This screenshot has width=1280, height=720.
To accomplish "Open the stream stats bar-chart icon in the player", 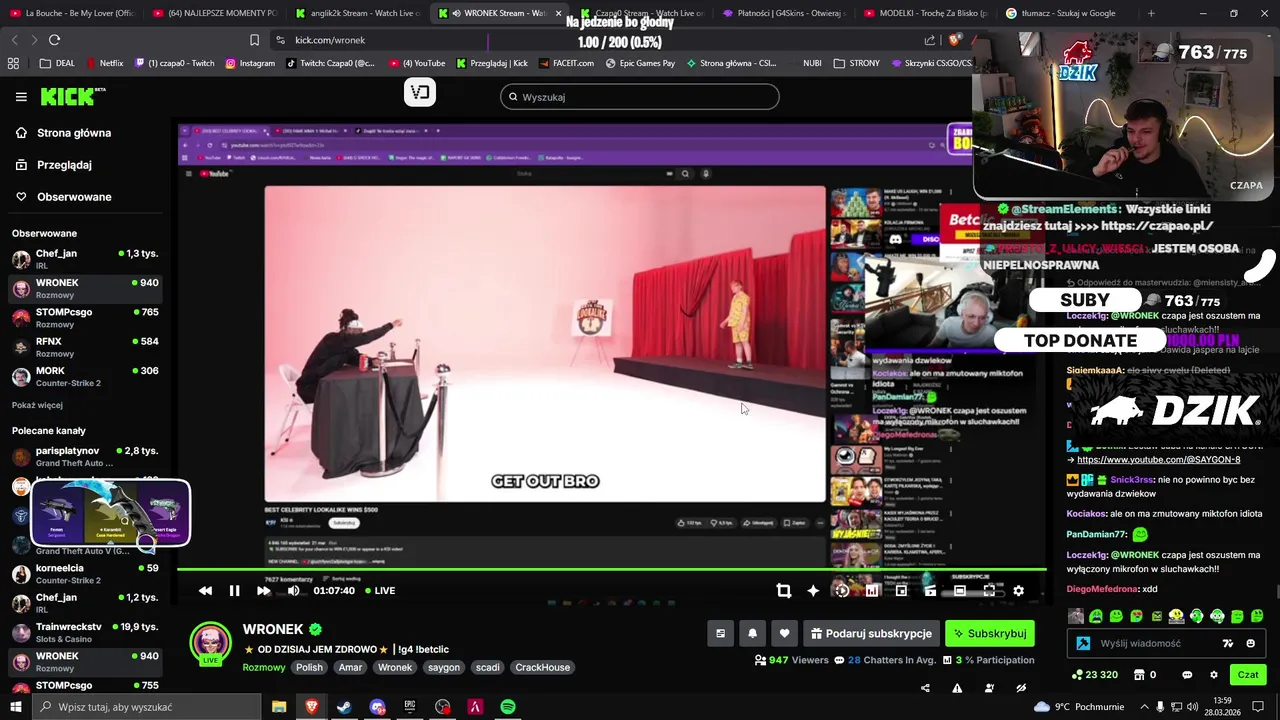I will [872, 591].
